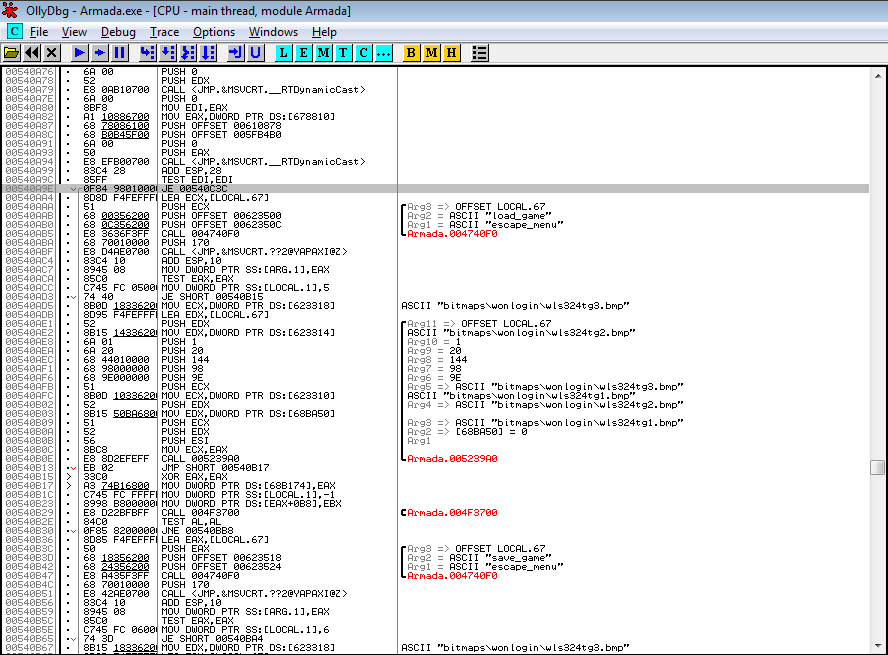Click the vertical scrollbar thumb

878,467
